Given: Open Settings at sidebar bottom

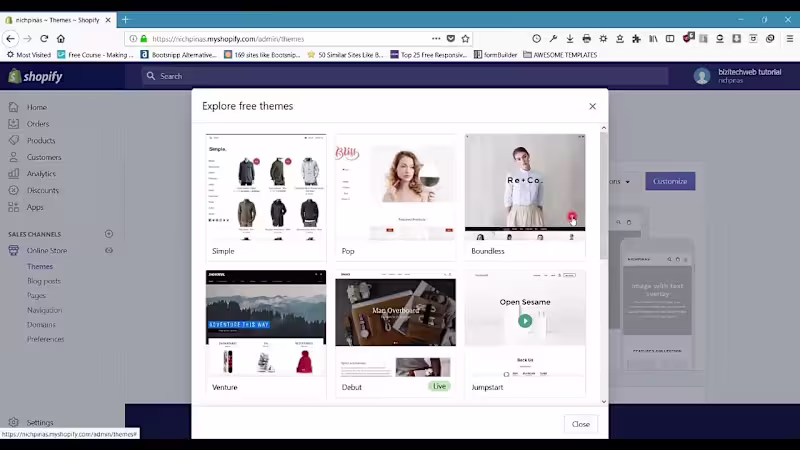Looking at the screenshot, I should coord(40,422).
